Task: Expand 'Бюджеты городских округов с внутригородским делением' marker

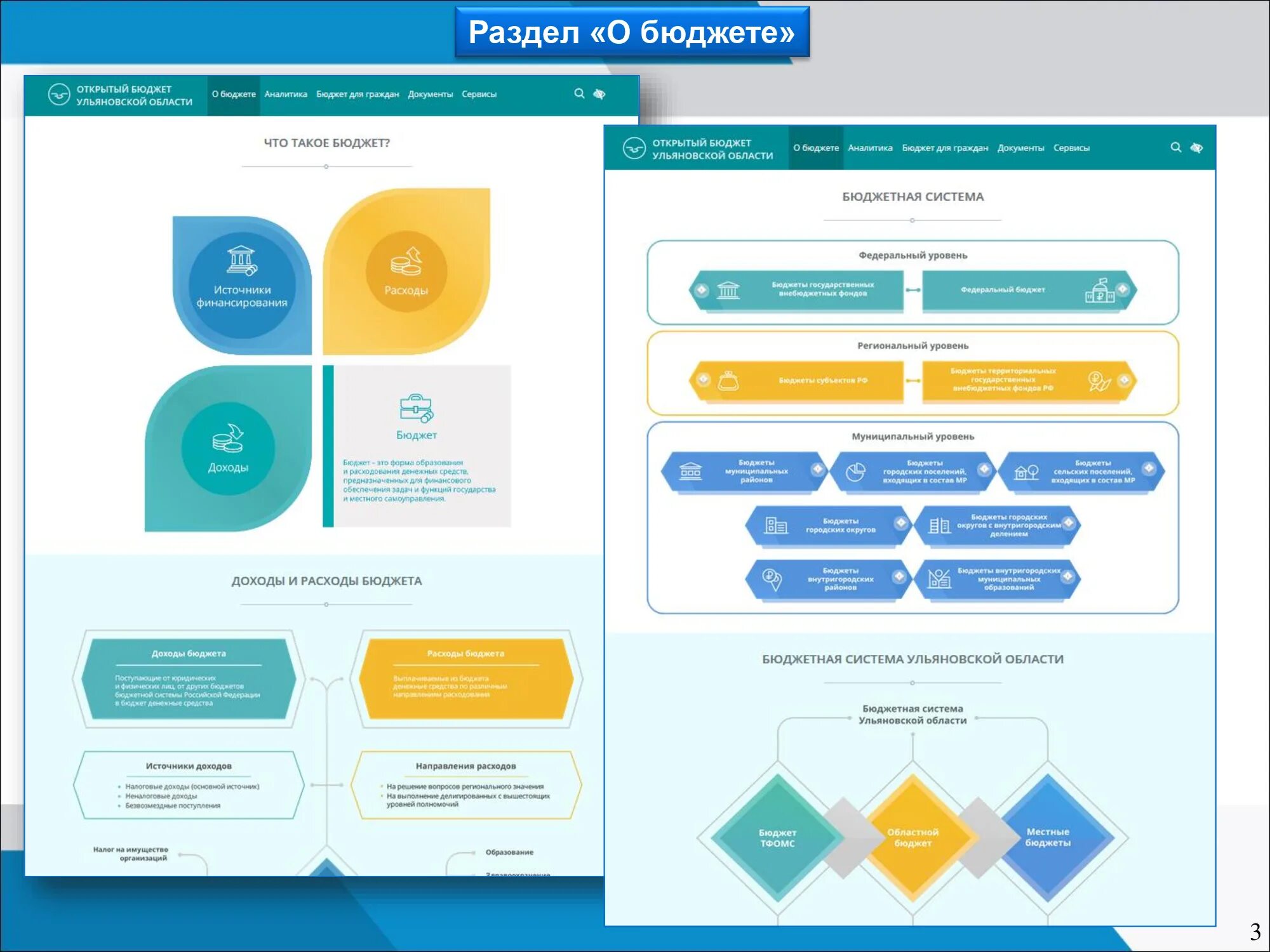Action: click(1069, 522)
